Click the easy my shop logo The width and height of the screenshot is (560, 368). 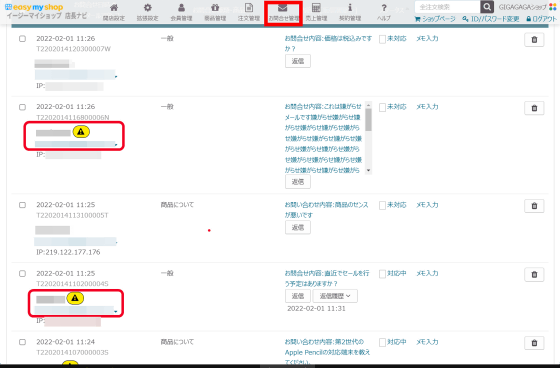[x=34, y=7]
